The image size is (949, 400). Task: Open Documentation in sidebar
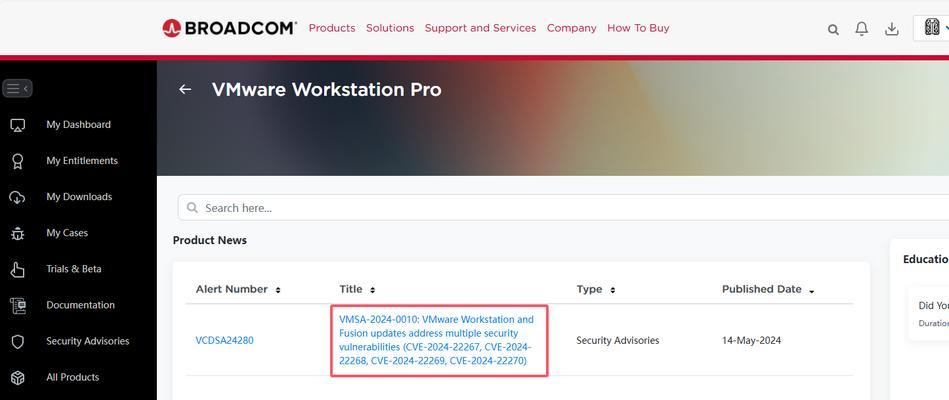pyautogui.click(x=79, y=305)
